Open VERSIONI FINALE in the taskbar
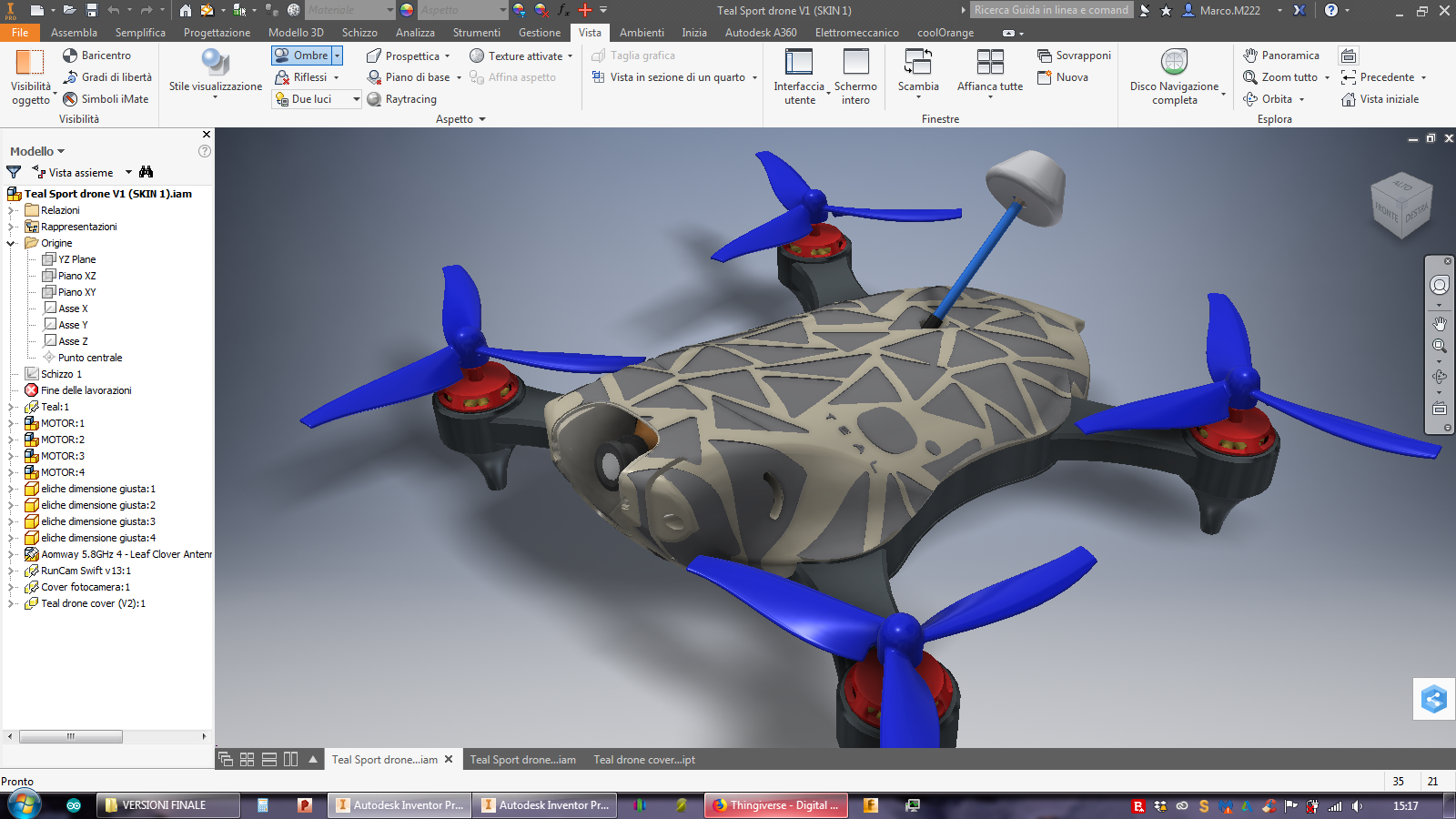 (x=168, y=805)
